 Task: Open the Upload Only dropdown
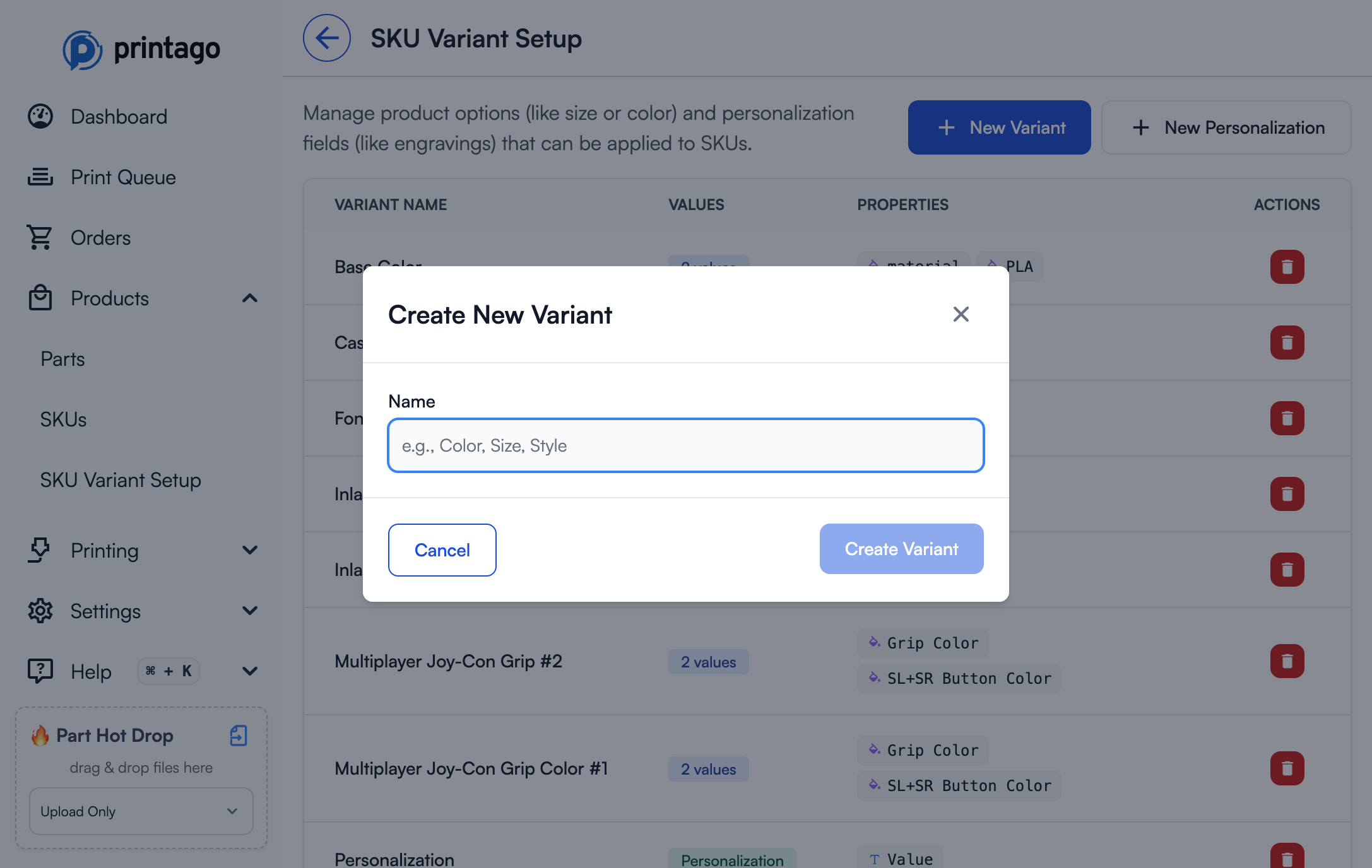coord(140,811)
